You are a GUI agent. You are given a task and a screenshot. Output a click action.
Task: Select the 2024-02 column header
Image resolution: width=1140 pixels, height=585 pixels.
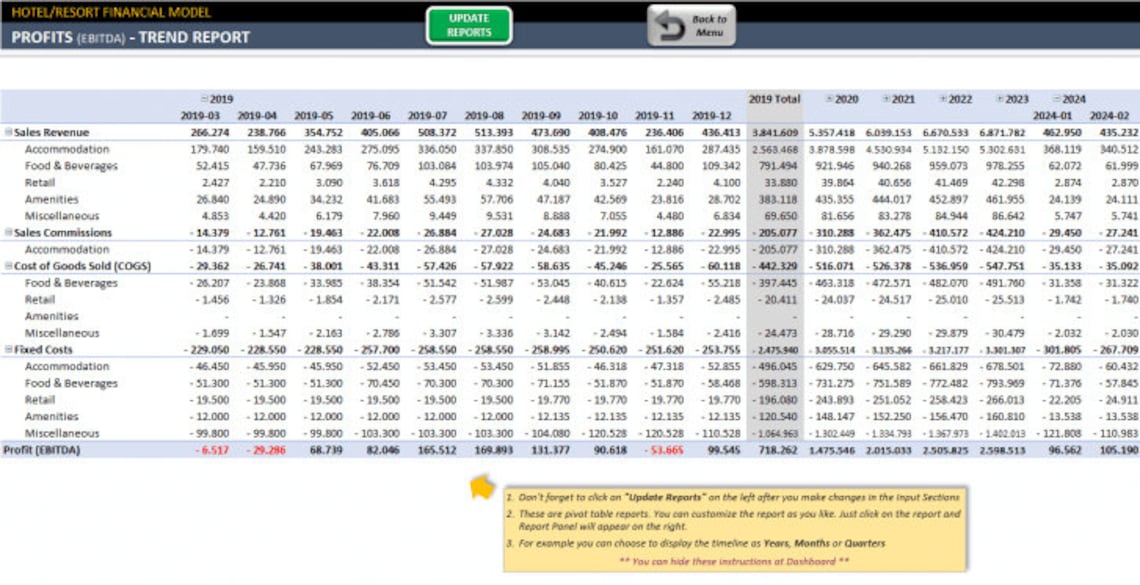coord(1109,116)
